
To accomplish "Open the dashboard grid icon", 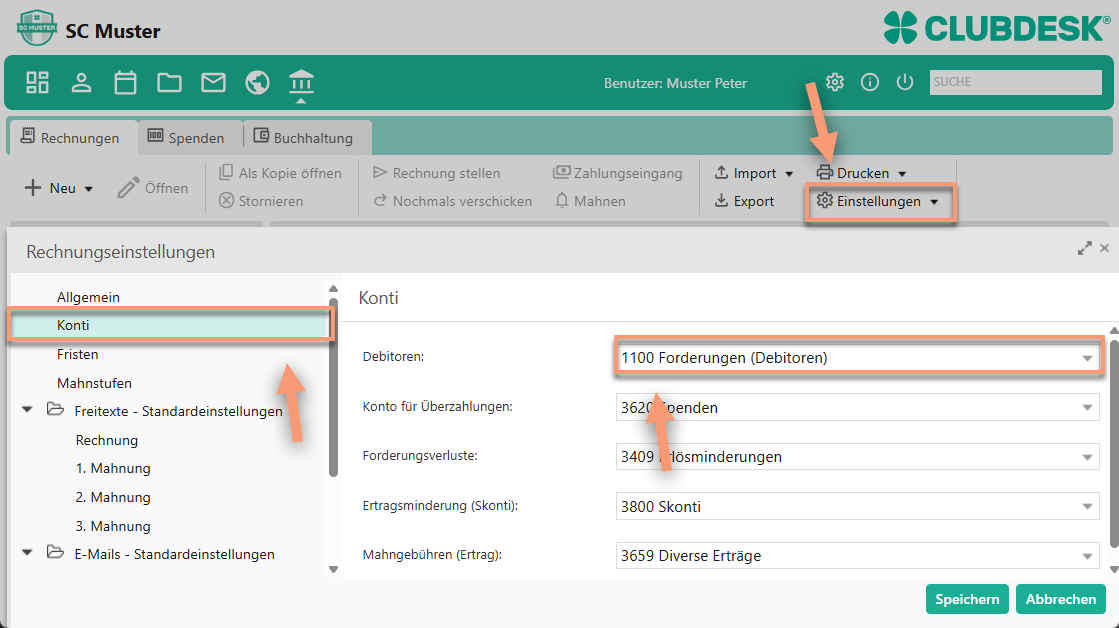I will pyautogui.click(x=37, y=83).
